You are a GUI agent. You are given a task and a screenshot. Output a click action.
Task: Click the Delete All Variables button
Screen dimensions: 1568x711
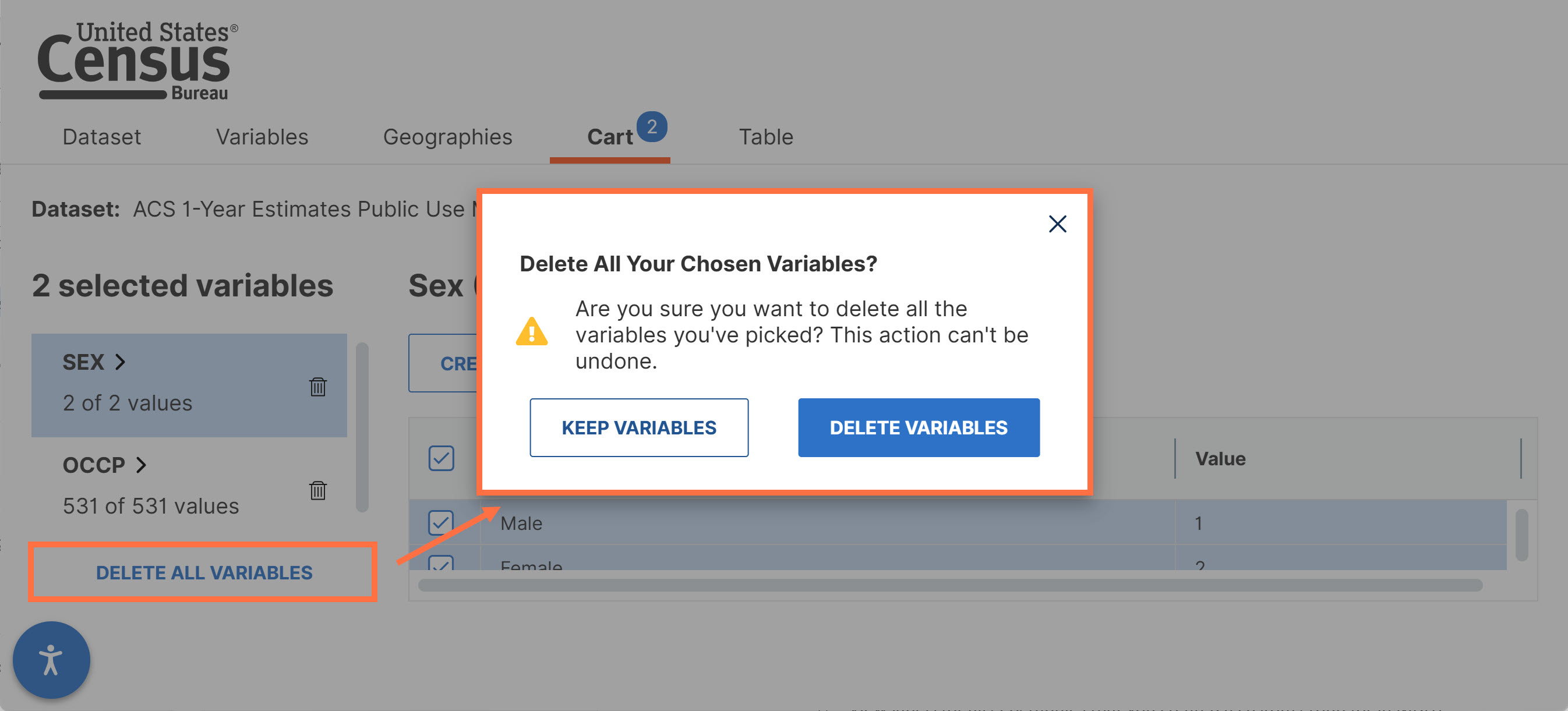(204, 573)
